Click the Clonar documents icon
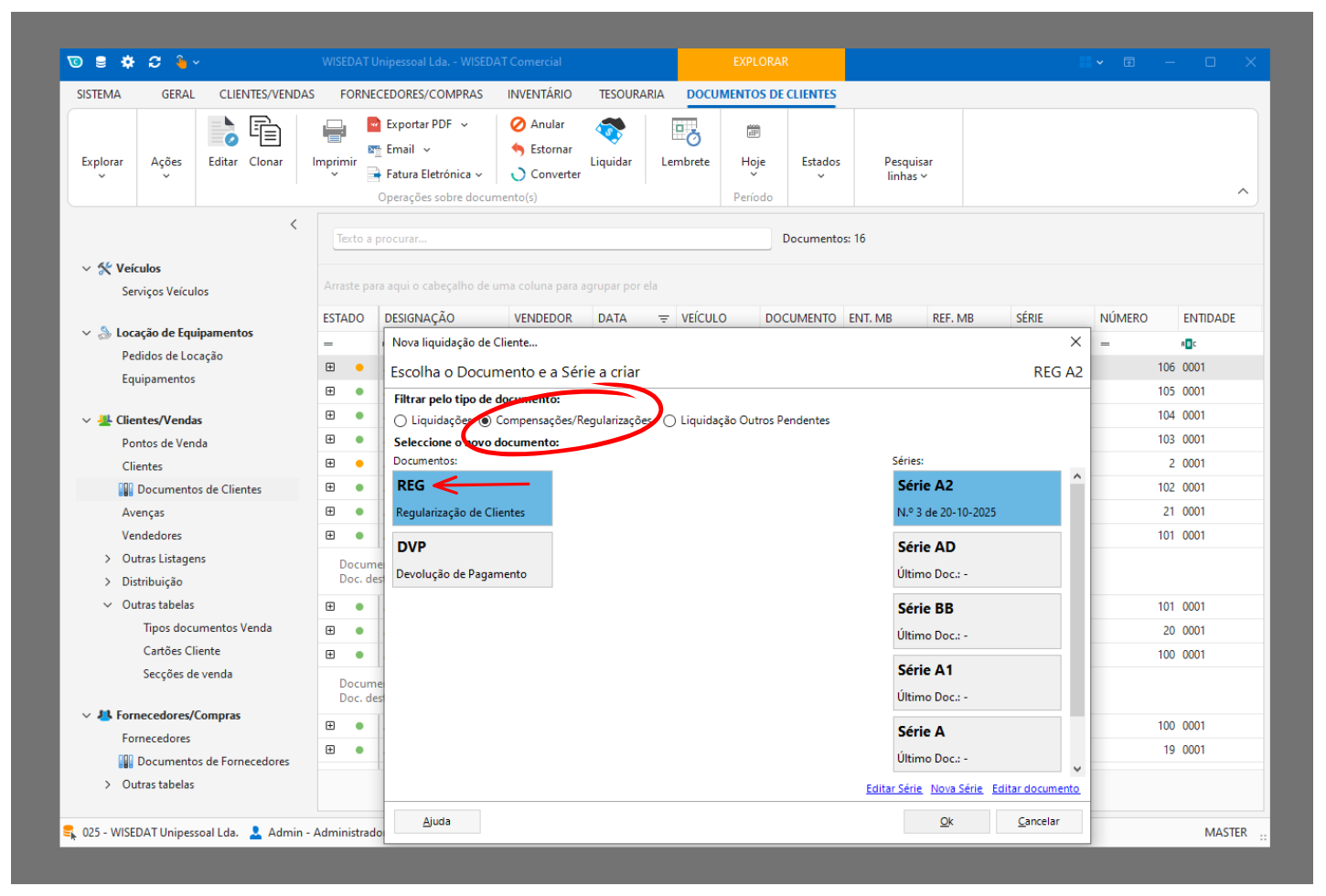Screen dimensions: 1326x896 point(265,133)
